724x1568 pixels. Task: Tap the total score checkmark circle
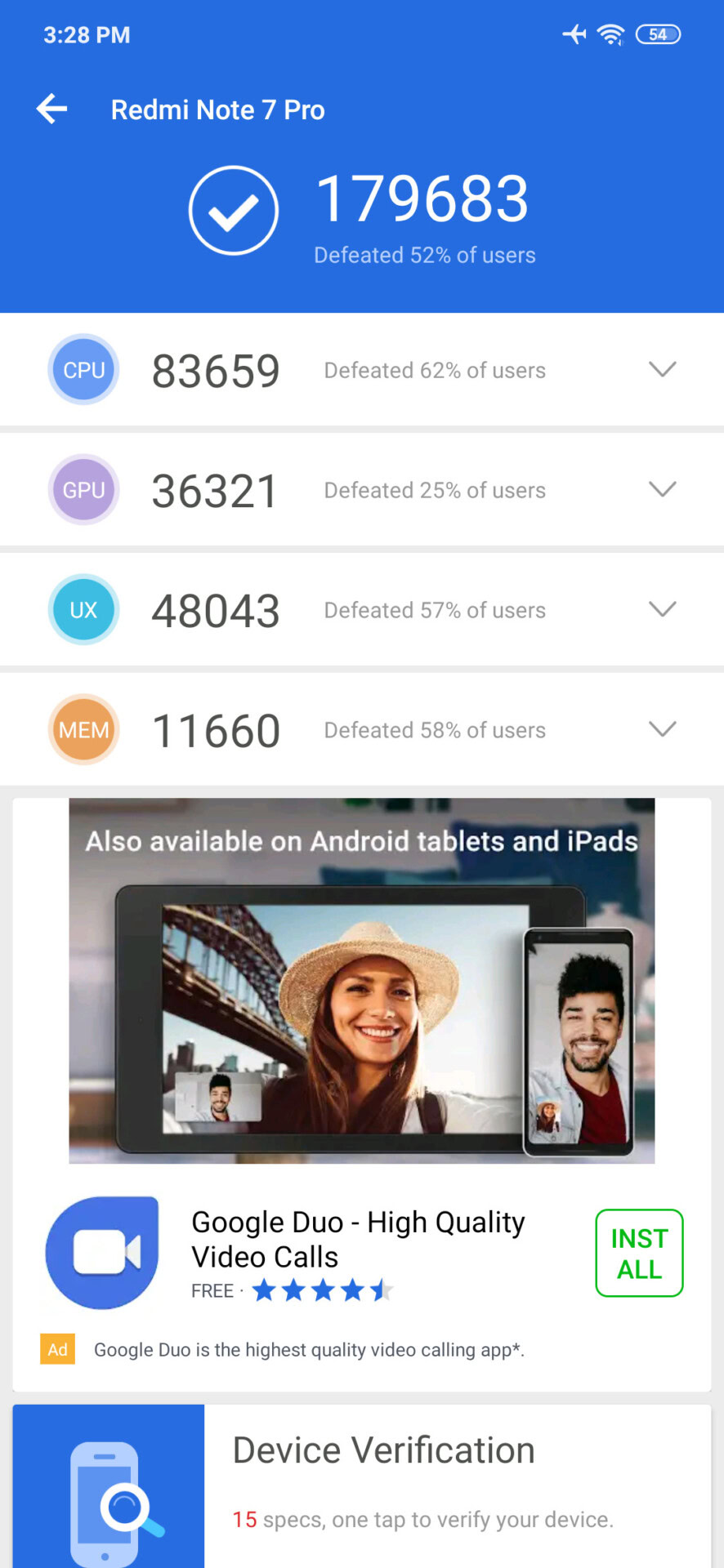click(234, 211)
